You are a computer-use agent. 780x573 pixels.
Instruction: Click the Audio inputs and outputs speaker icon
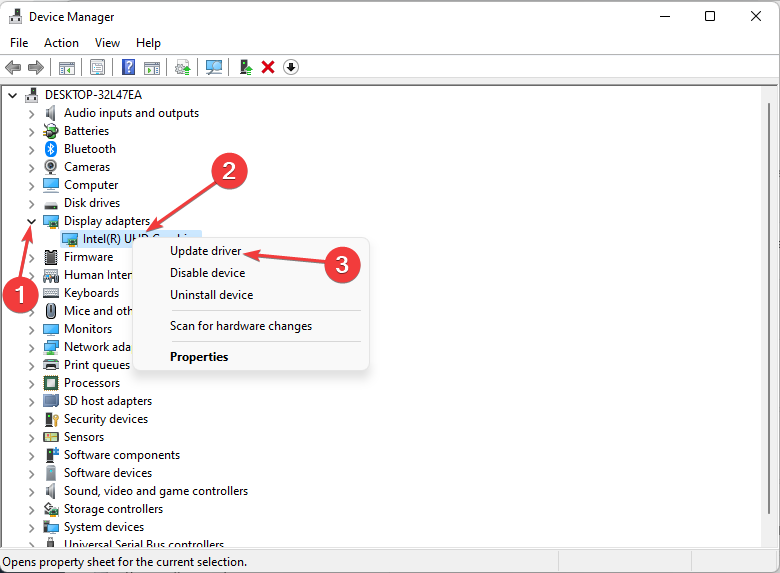[51, 113]
